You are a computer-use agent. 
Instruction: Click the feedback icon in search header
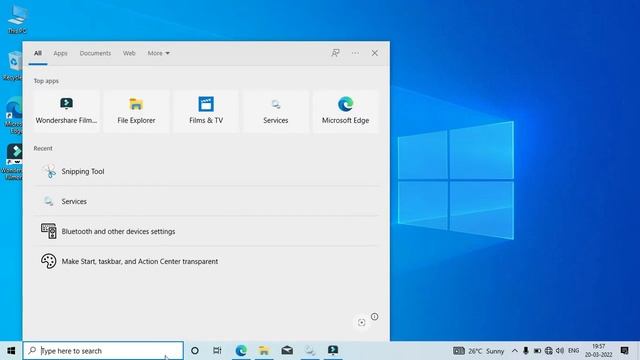(x=336, y=53)
